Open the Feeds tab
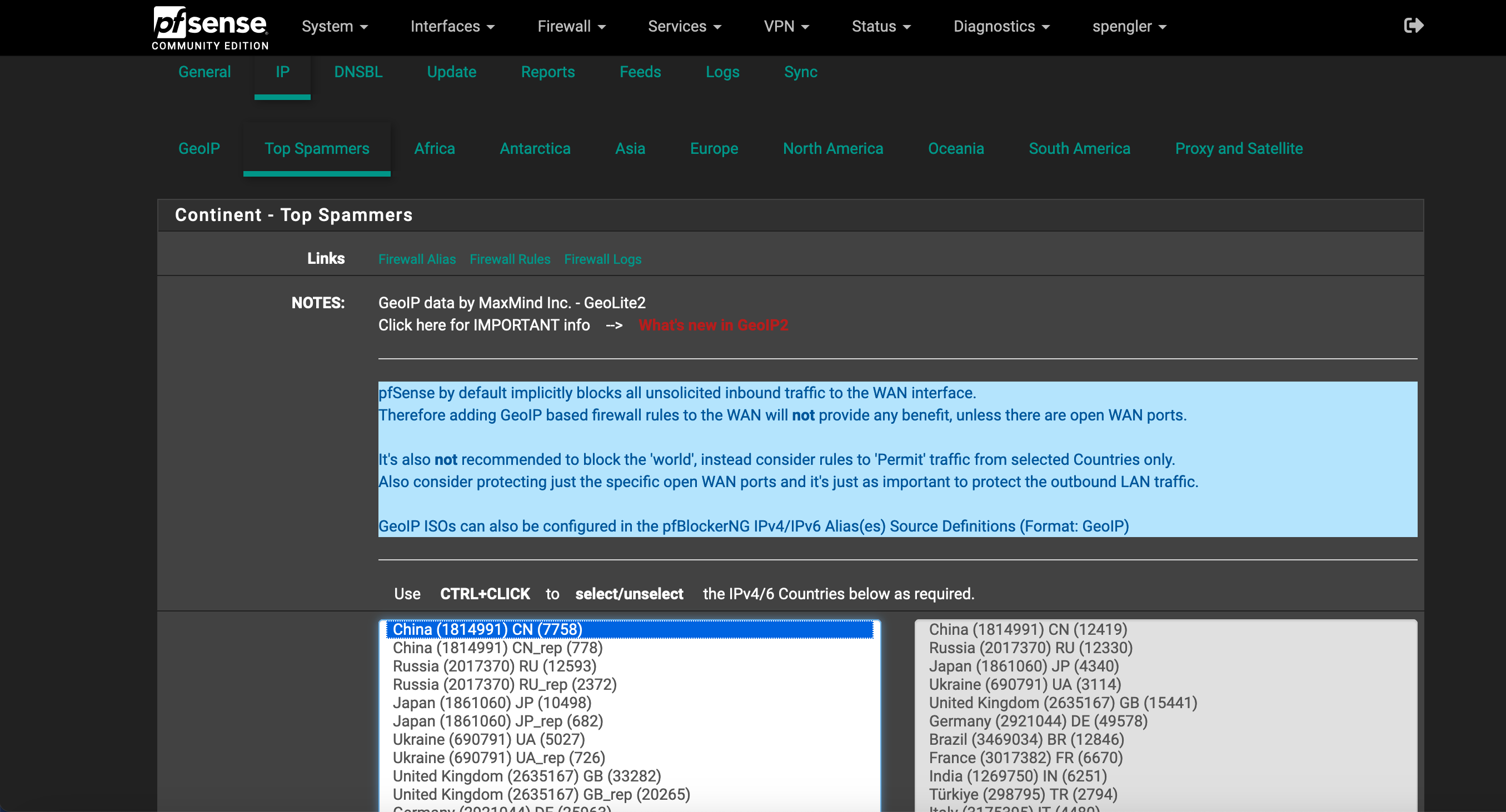The width and height of the screenshot is (1506, 812). pos(640,72)
